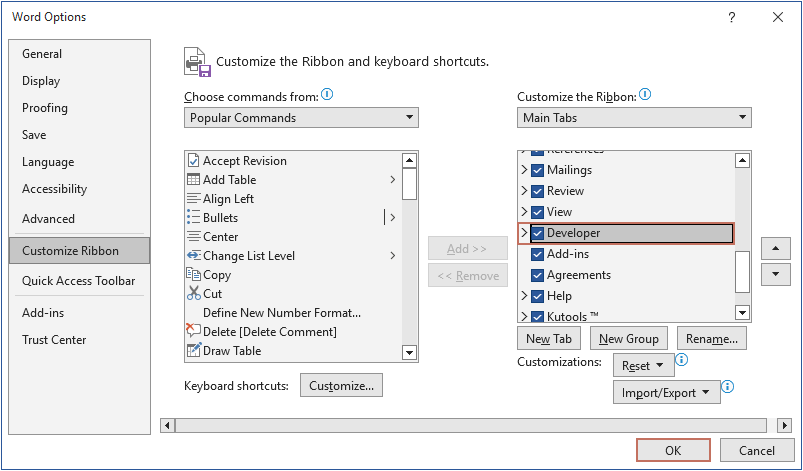Click the Accept Revision command icon
Viewport: 803px width, 471px height.
pos(194,161)
